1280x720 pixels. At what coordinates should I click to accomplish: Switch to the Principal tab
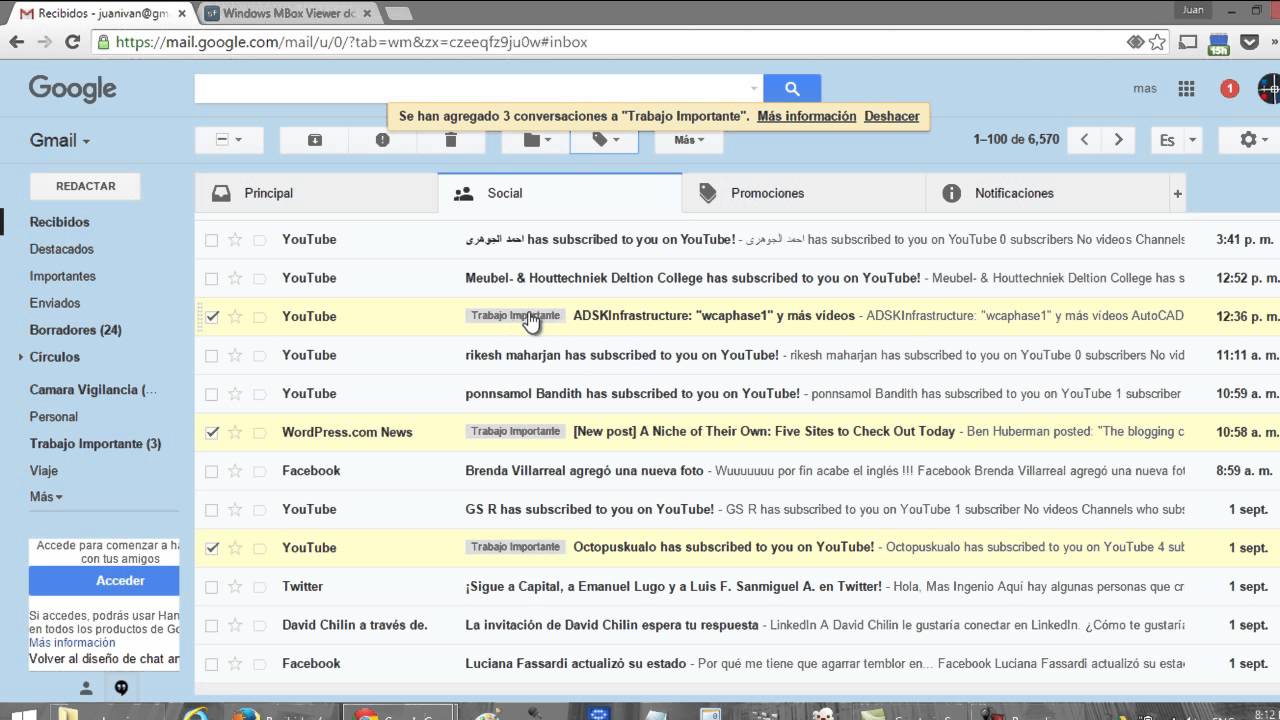(316, 193)
